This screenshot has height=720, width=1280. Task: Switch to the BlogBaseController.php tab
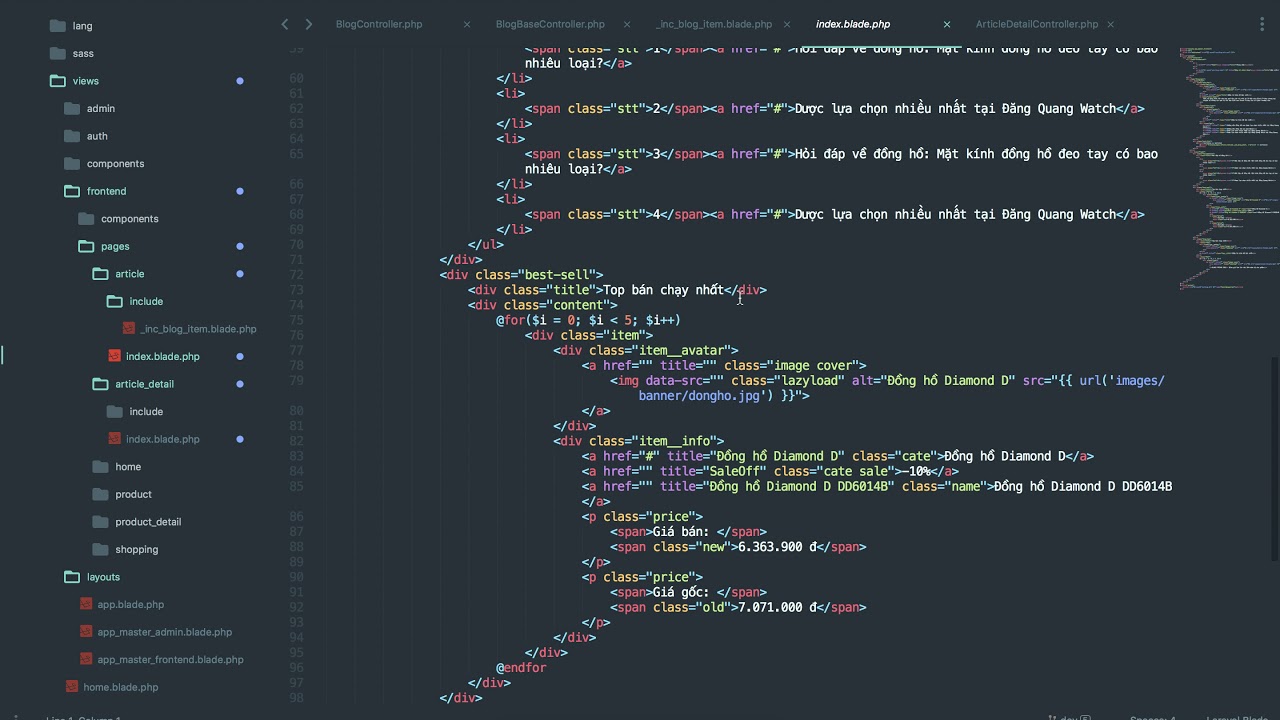[550, 24]
